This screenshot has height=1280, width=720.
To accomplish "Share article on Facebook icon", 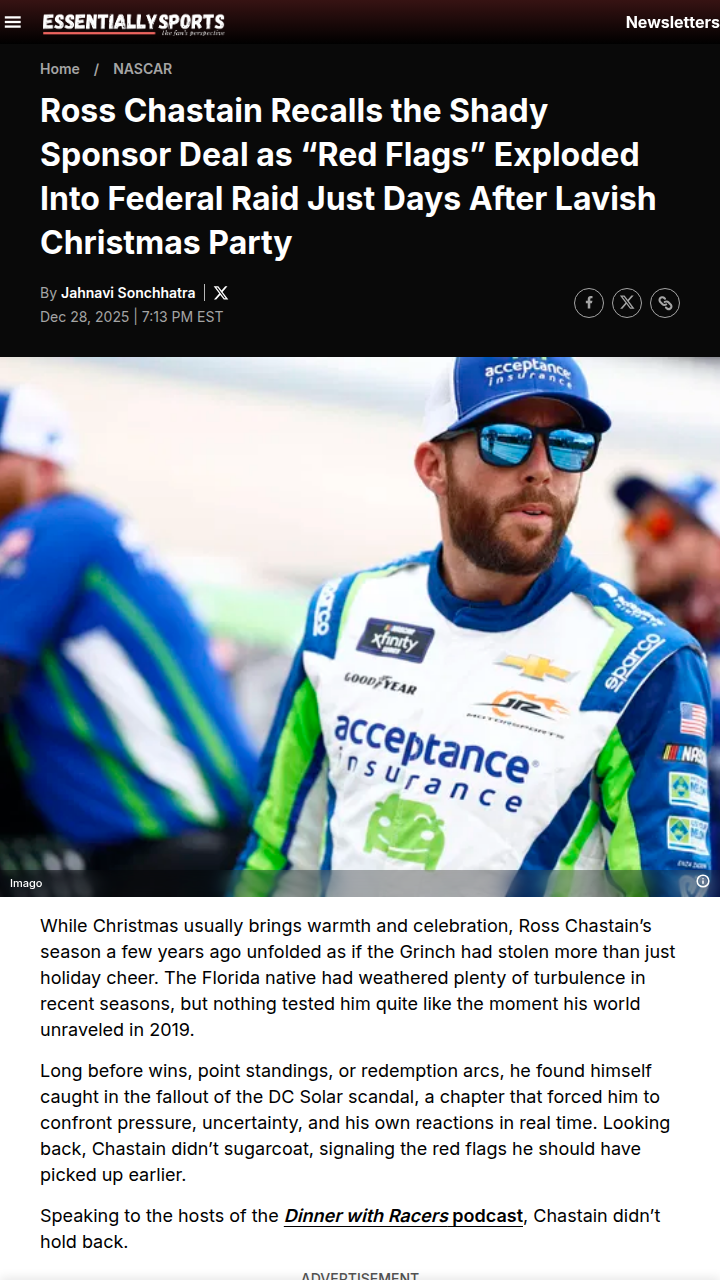I will pos(589,303).
